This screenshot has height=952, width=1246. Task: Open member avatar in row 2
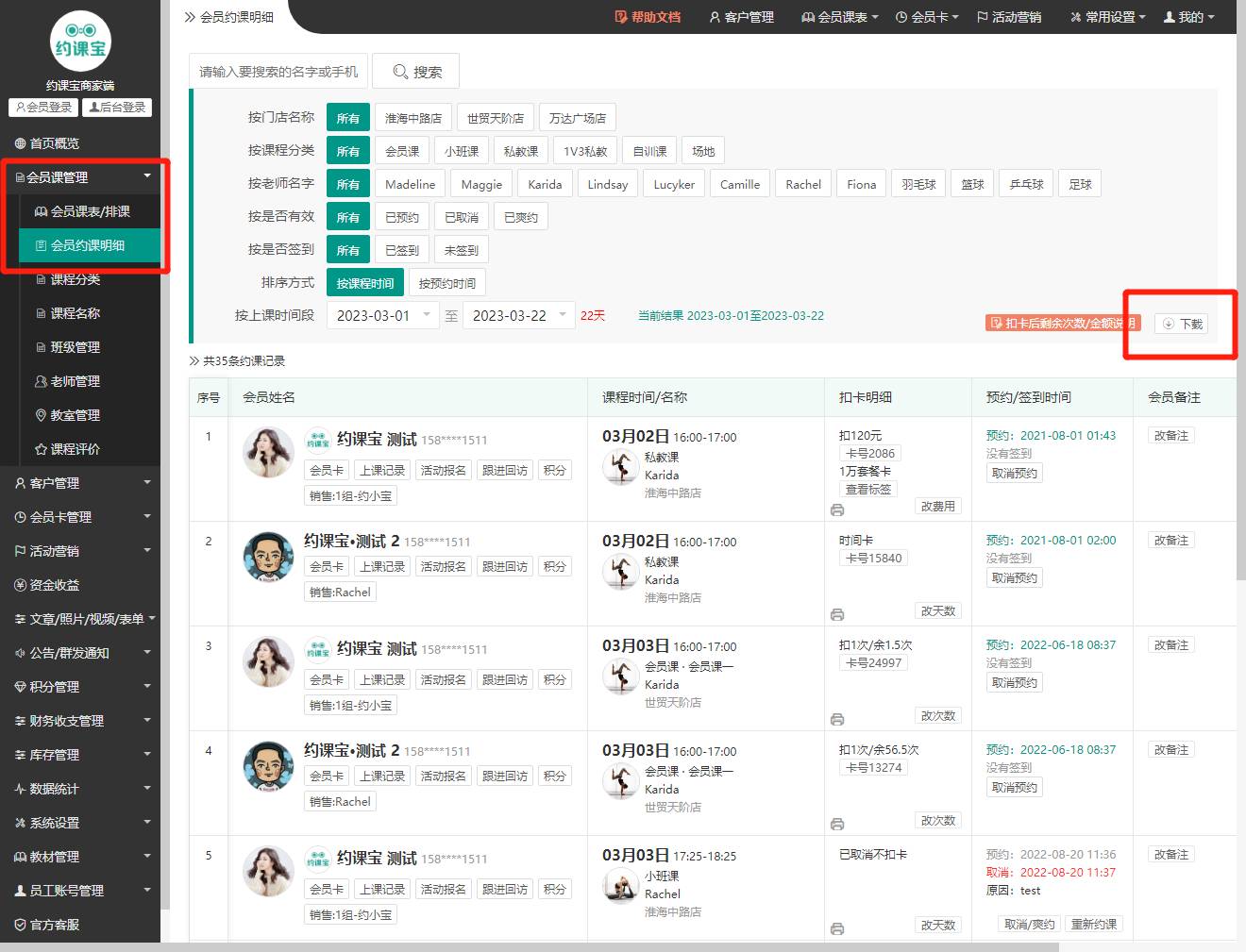[268, 556]
